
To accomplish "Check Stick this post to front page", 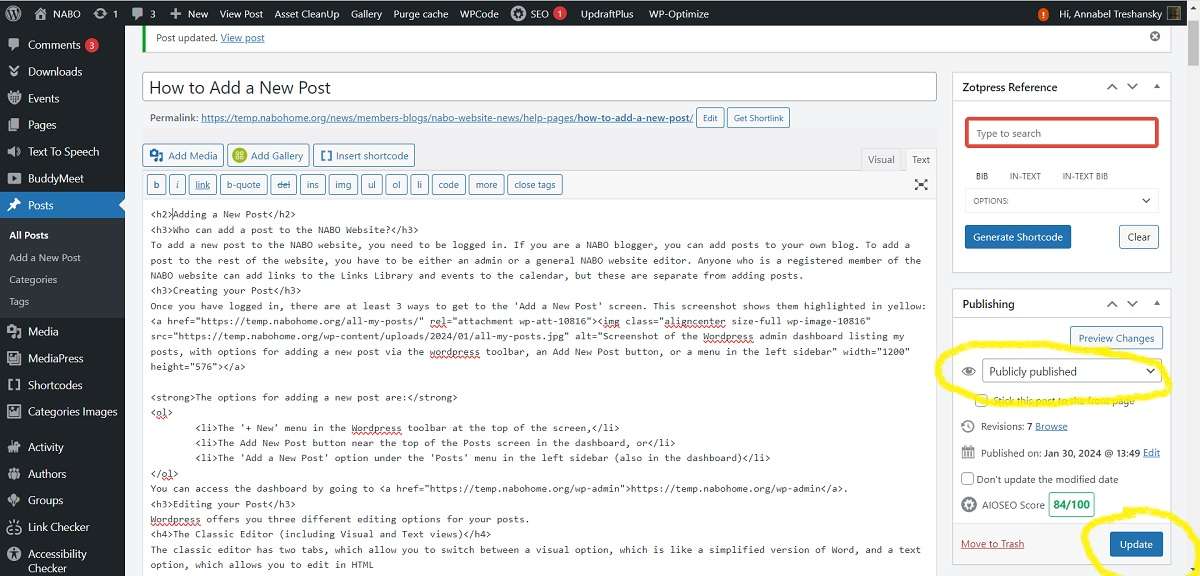I will coord(981,400).
